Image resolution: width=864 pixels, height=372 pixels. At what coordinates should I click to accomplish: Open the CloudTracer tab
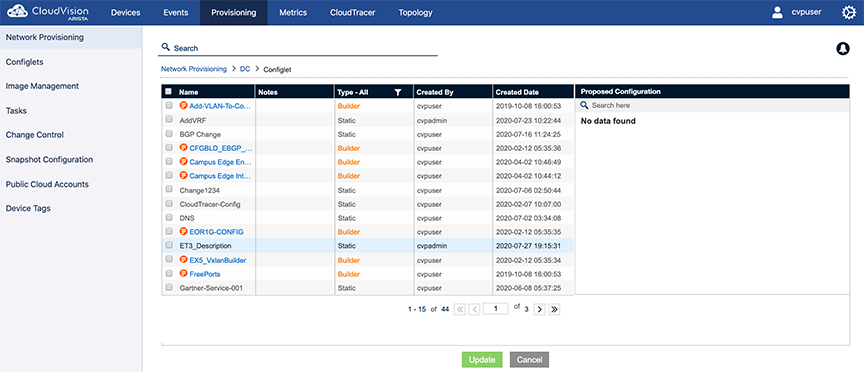click(x=353, y=13)
